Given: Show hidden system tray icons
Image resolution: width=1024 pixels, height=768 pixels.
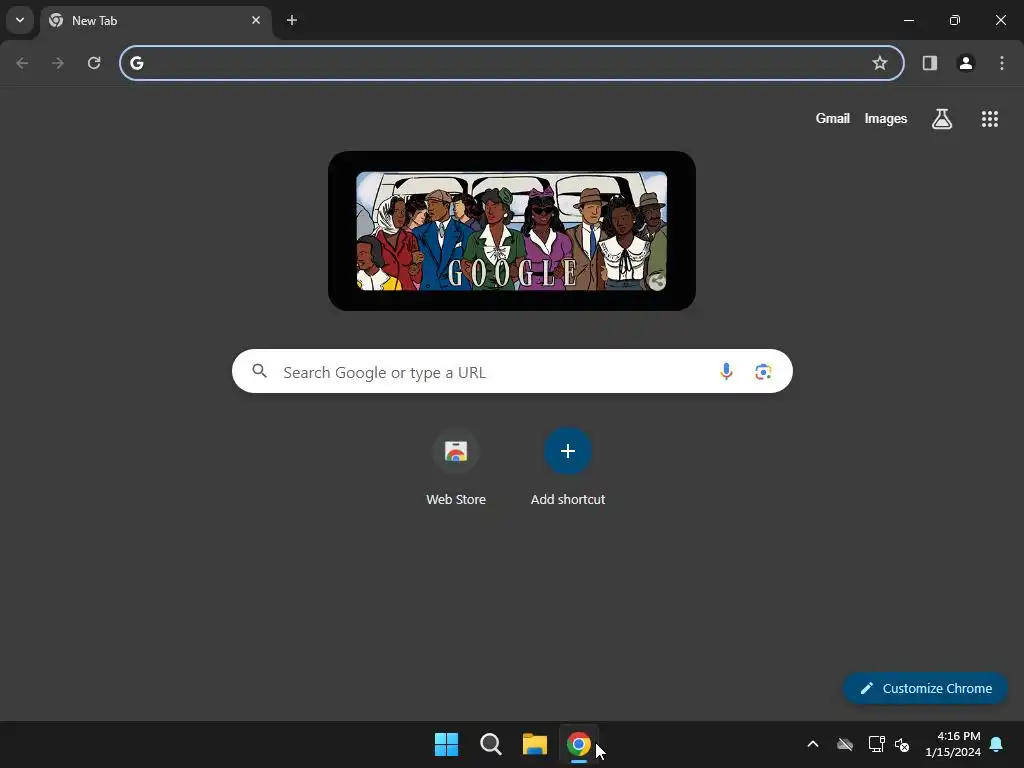Looking at the screenshot, I should [812, 744].
